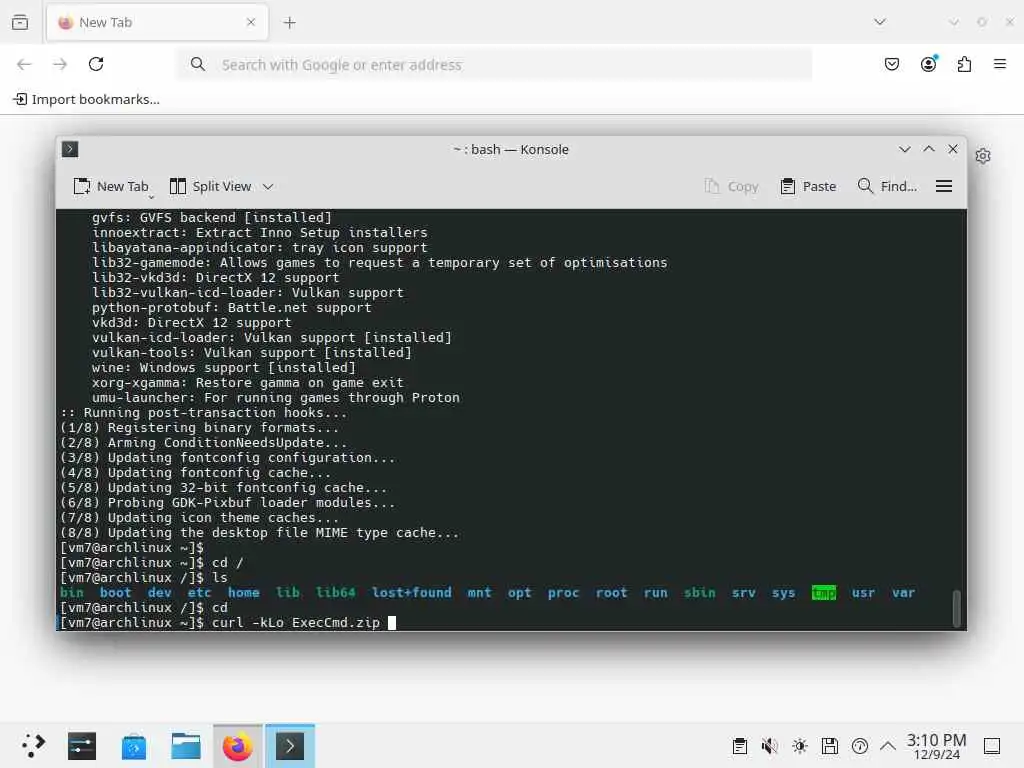Expand the list all tabs chevron
The image size is (1024, 768).
(x=880, y=22)
